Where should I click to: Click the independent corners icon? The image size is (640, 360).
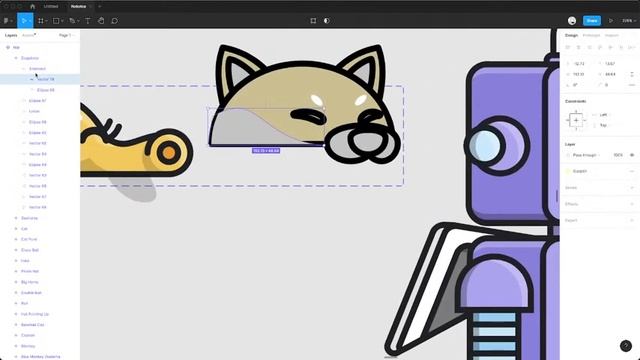point(632,85)
